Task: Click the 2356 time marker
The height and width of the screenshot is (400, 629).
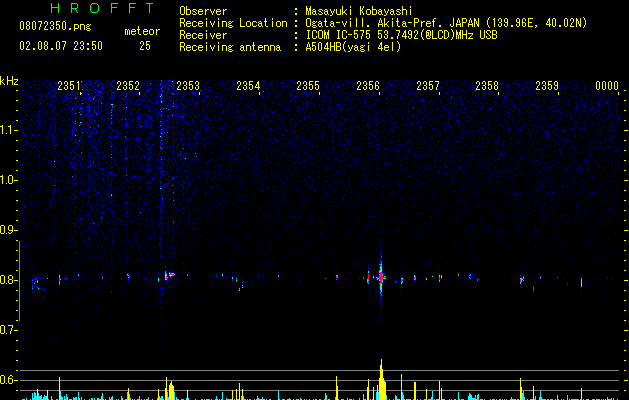Action: (x=368, y=86)
